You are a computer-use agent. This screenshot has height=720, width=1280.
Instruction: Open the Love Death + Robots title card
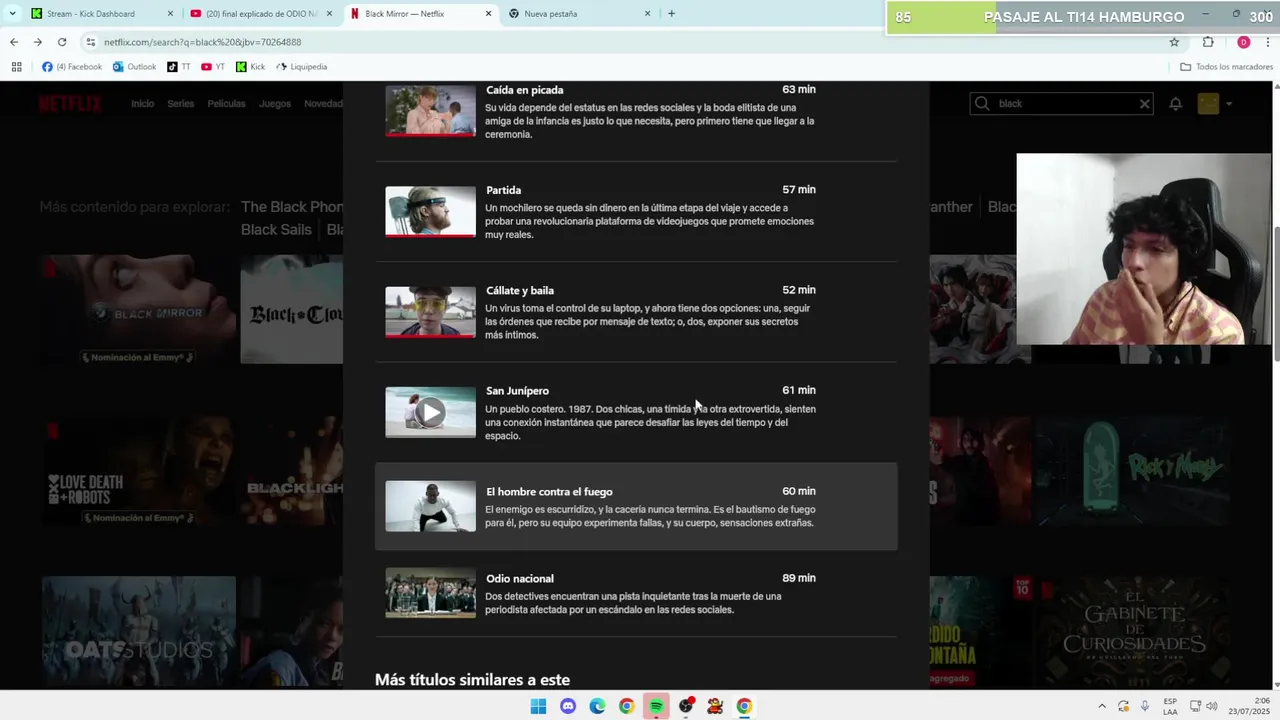point(139,471)
